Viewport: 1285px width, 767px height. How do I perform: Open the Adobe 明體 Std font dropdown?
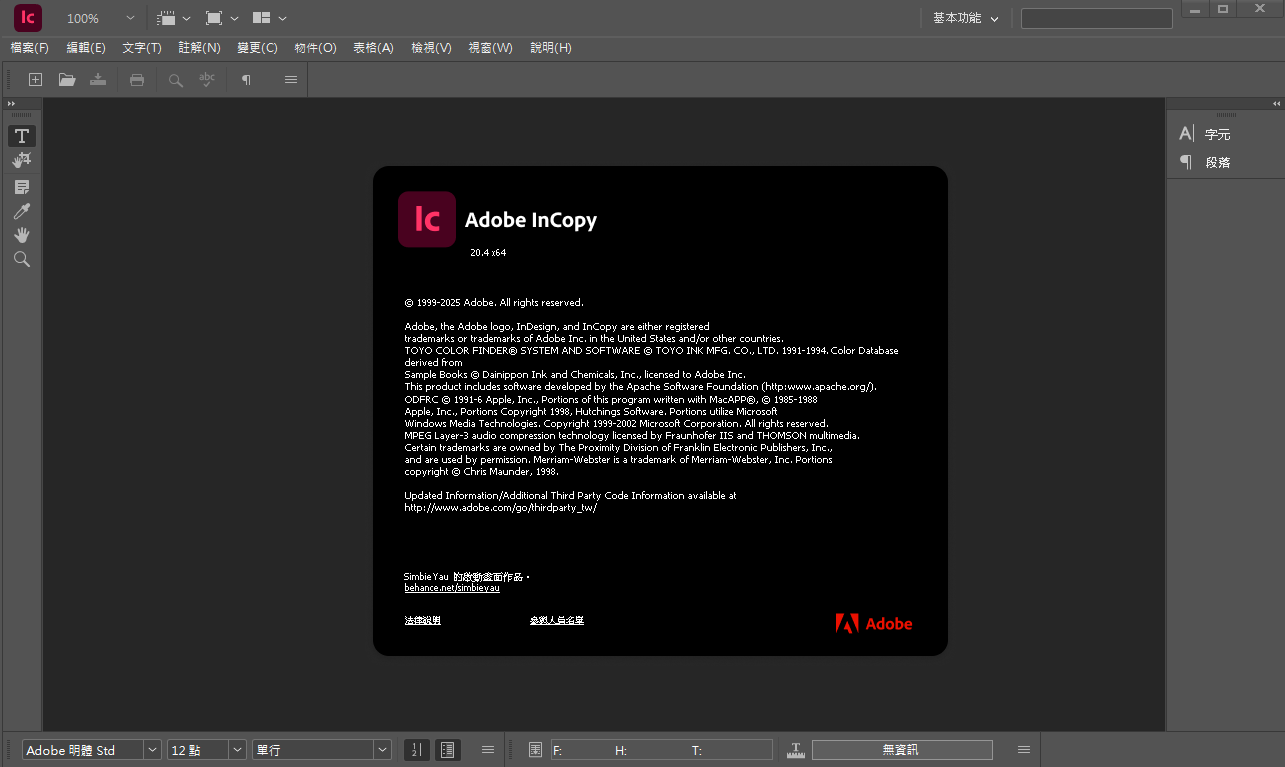click(152, 750)
